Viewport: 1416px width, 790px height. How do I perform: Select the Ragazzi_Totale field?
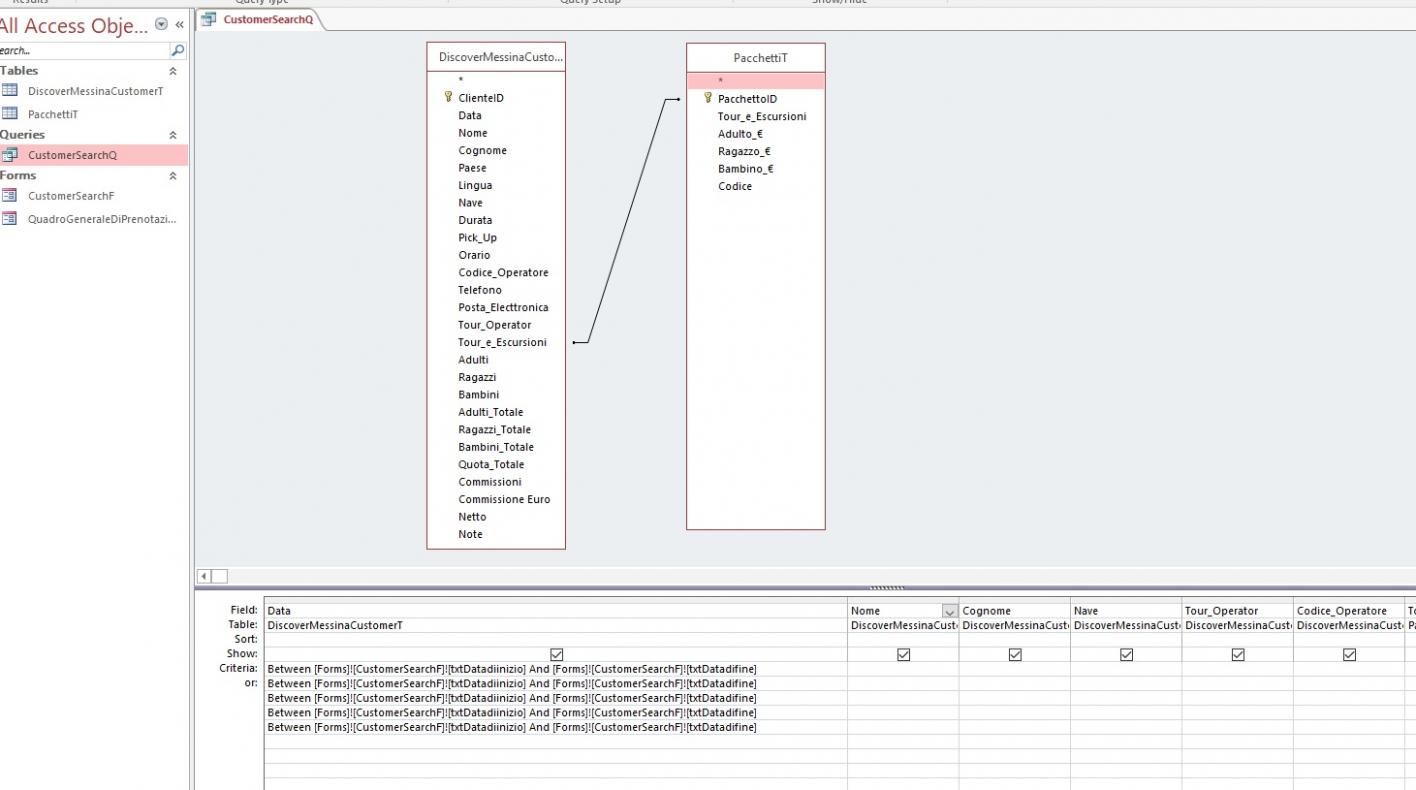coord(494,430)
